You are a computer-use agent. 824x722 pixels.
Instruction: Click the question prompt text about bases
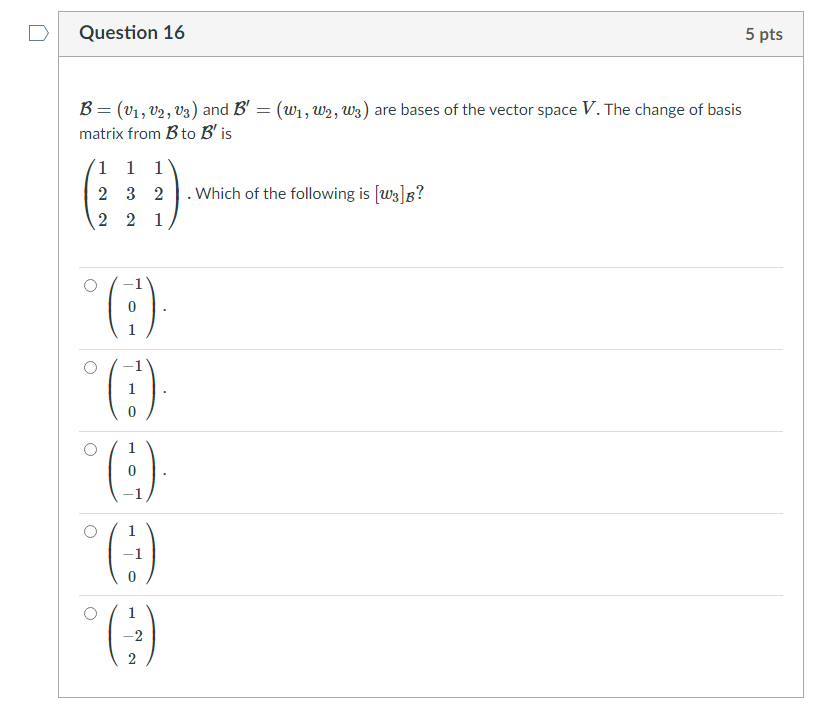[x=300, y=110]
